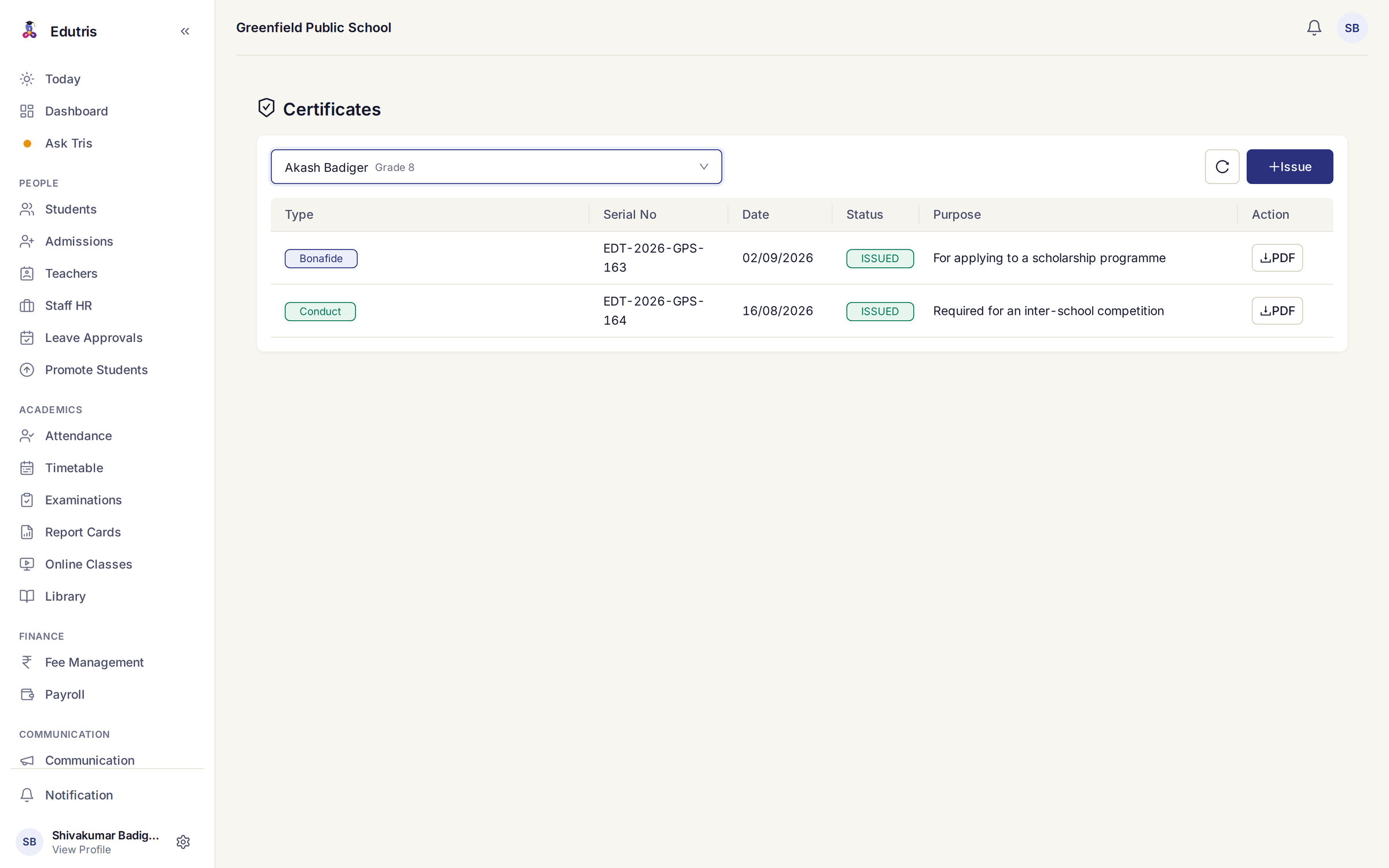
Task: Collapse the sidebar with double-chevron icon
Action: pyautogui.click(x=185, y=31)
